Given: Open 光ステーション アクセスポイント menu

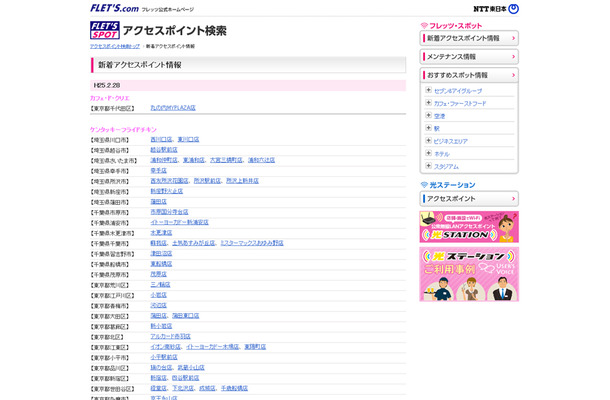Looking at the screenshot, I should tap(469, 199).
